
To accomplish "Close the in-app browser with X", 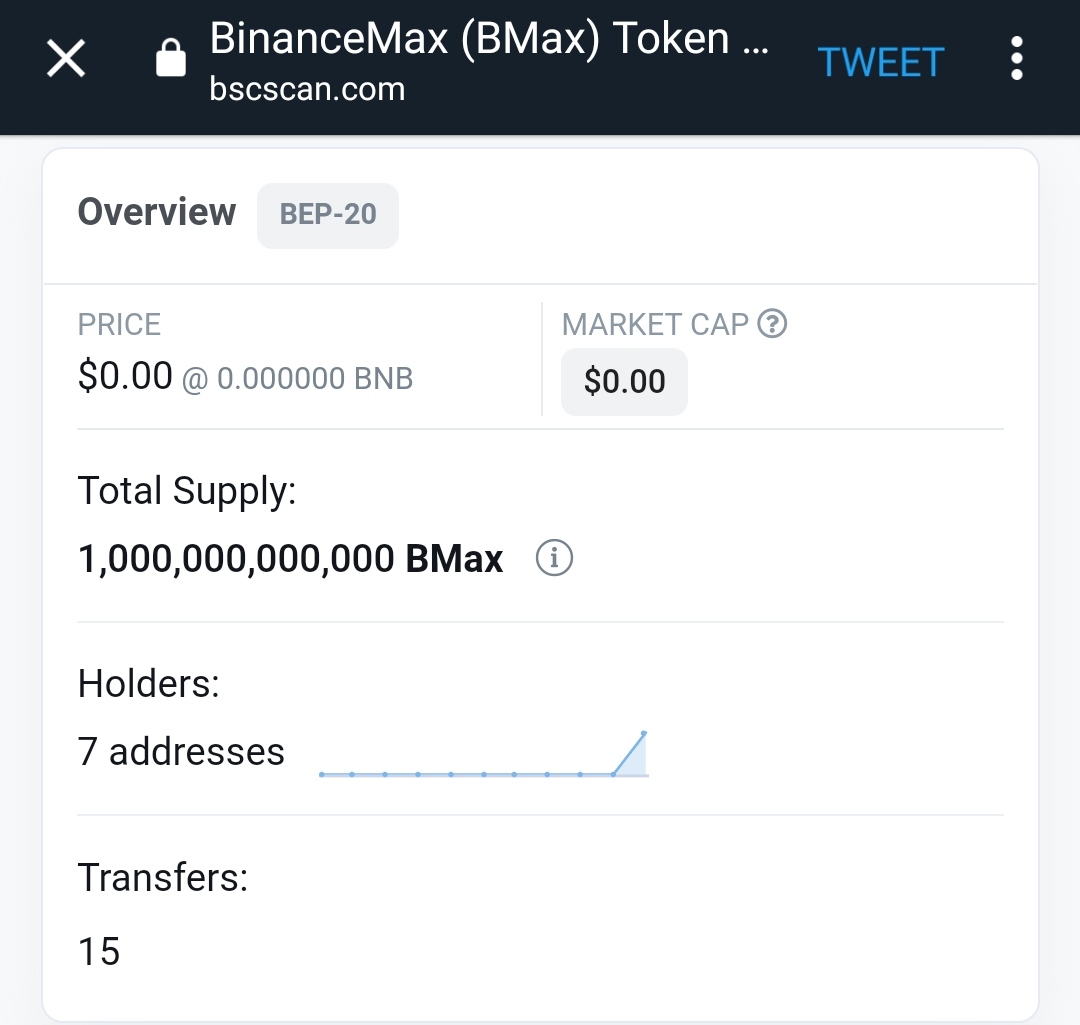I will [66, 59].
